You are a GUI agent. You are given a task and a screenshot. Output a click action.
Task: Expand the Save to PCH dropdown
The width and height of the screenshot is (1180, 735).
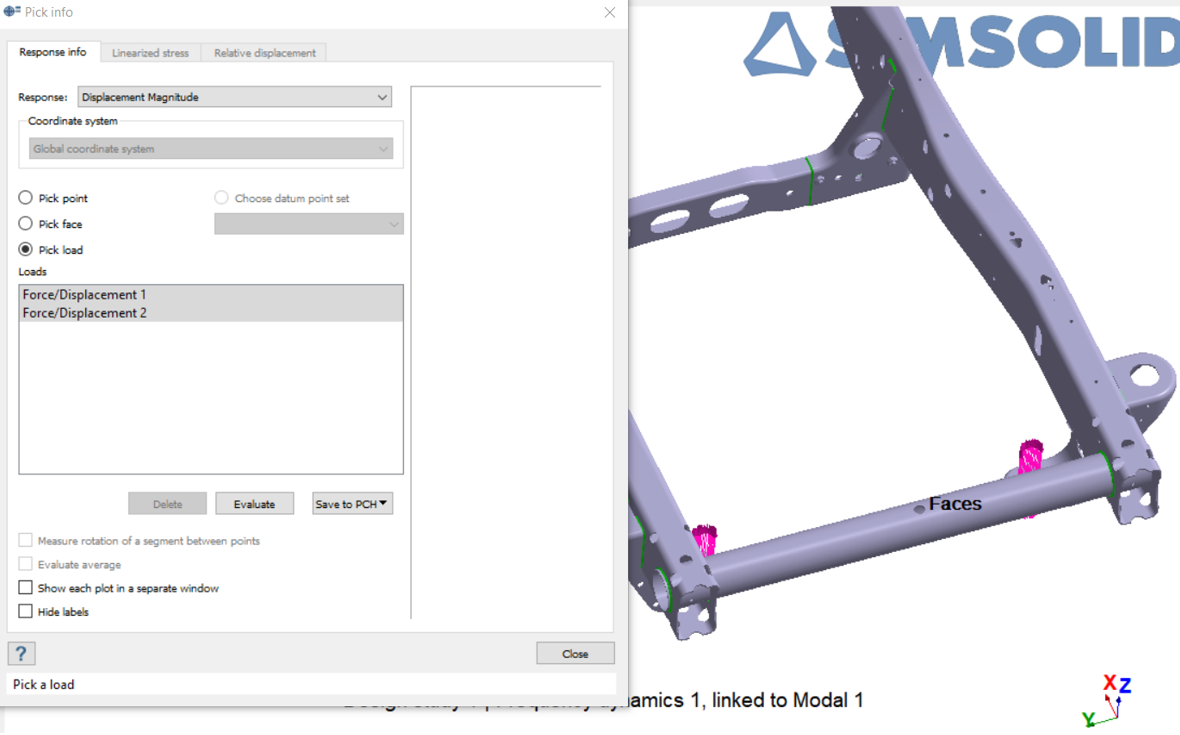[x=352, y=504]
